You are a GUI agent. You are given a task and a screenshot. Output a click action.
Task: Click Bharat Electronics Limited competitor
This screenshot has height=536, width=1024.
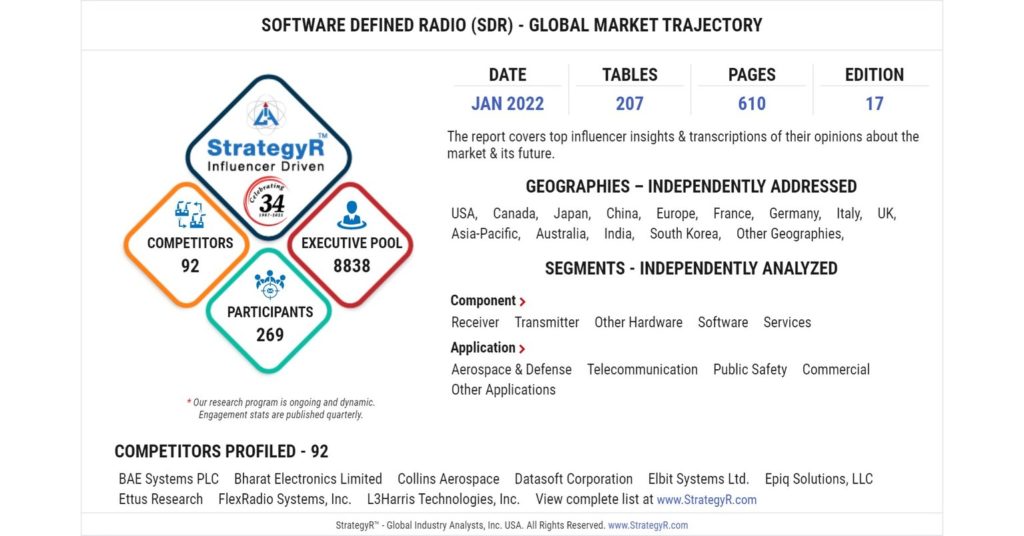[308, 479]
